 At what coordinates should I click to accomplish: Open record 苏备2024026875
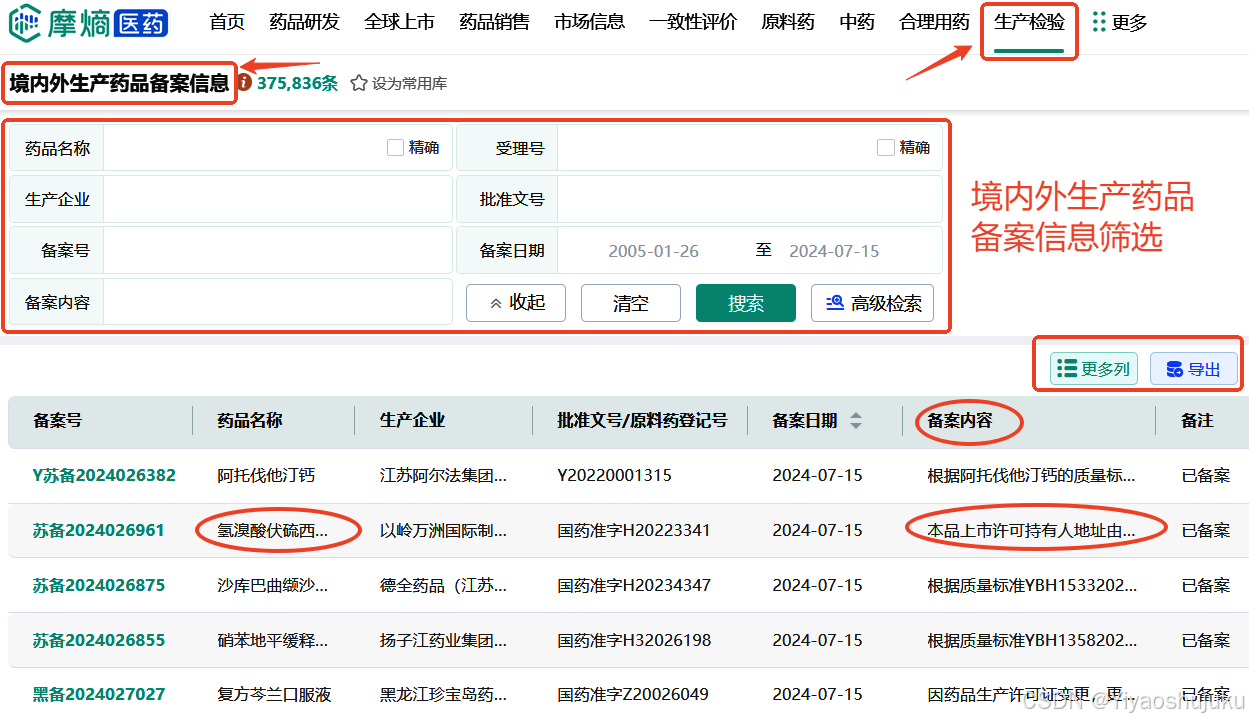tap(98, 585)
